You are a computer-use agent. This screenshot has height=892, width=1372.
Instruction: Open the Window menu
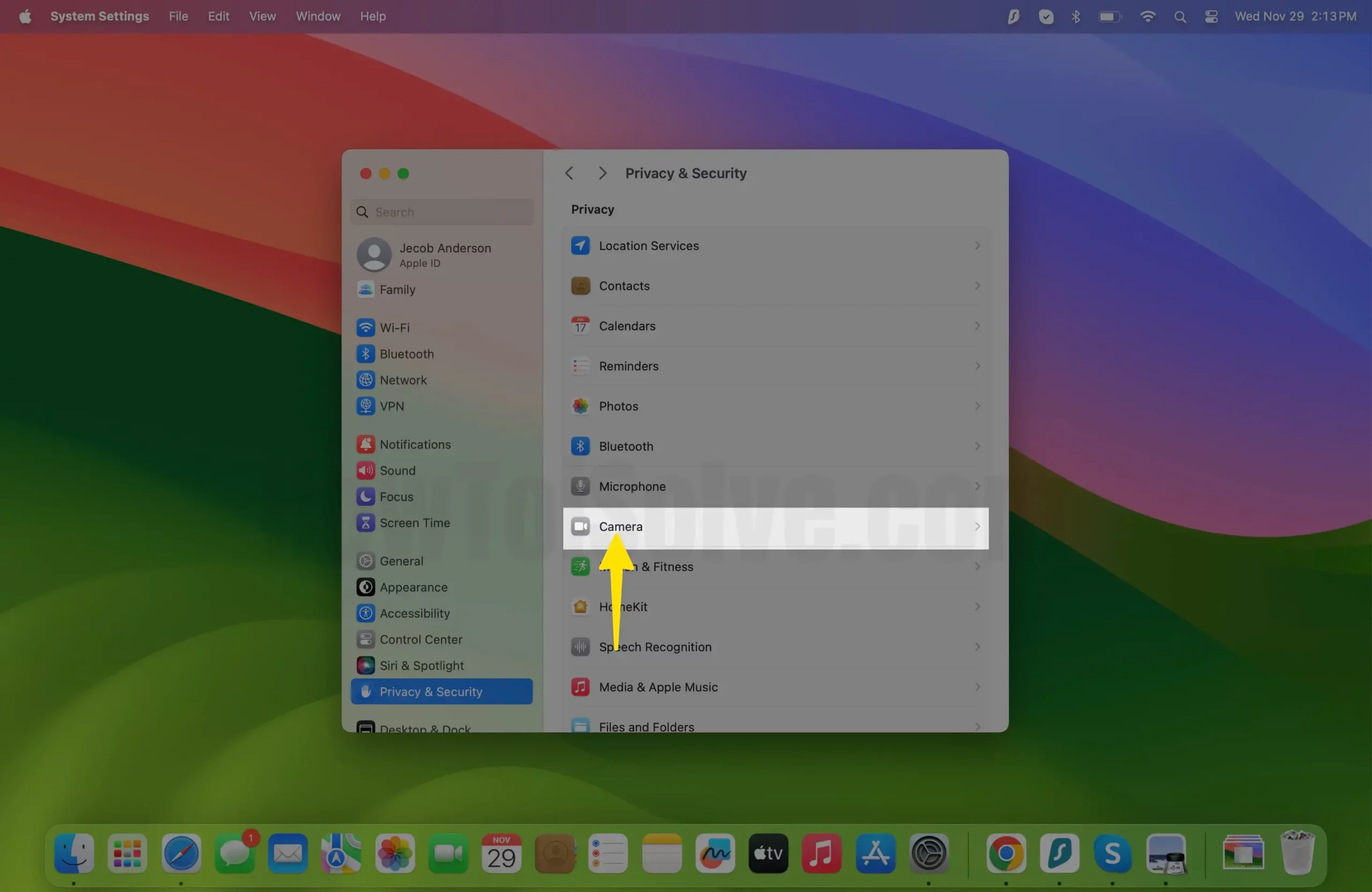(x=318, y=16)
